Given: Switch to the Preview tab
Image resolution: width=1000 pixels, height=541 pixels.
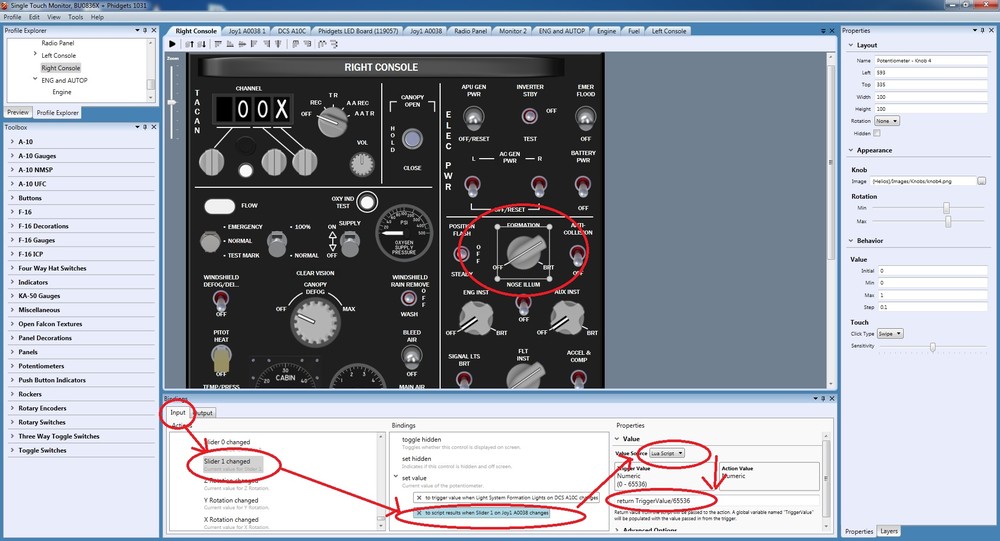Looking at the screenshot, I should click(18, 112).
